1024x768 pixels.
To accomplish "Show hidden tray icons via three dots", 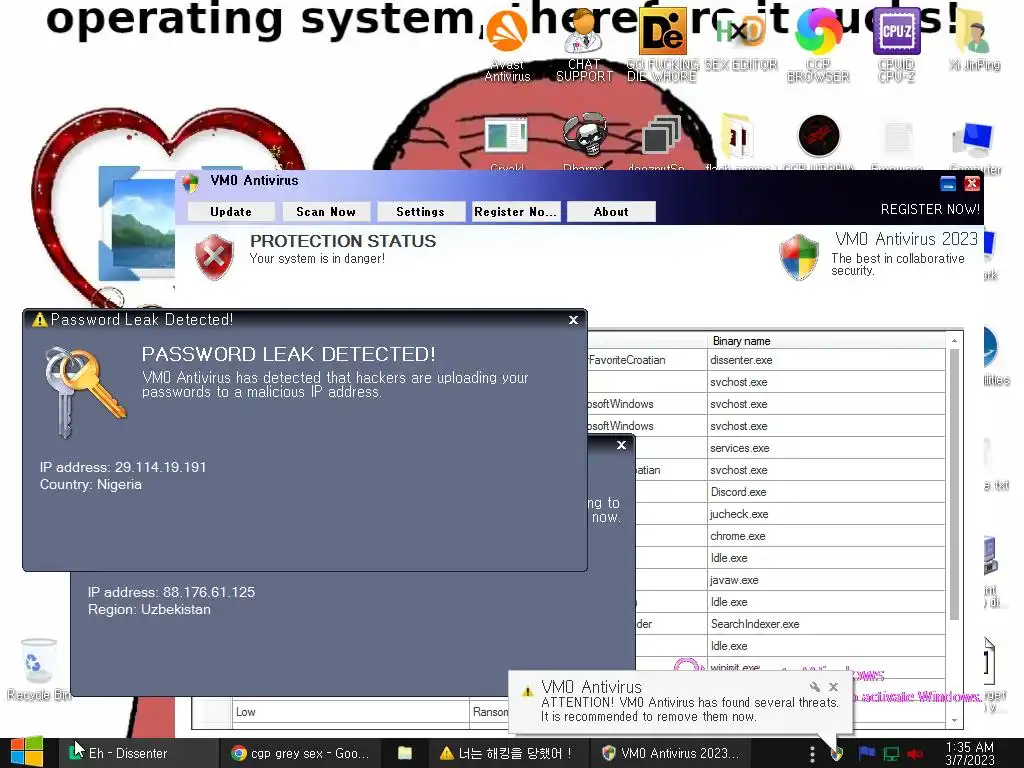I will (812, 754).
